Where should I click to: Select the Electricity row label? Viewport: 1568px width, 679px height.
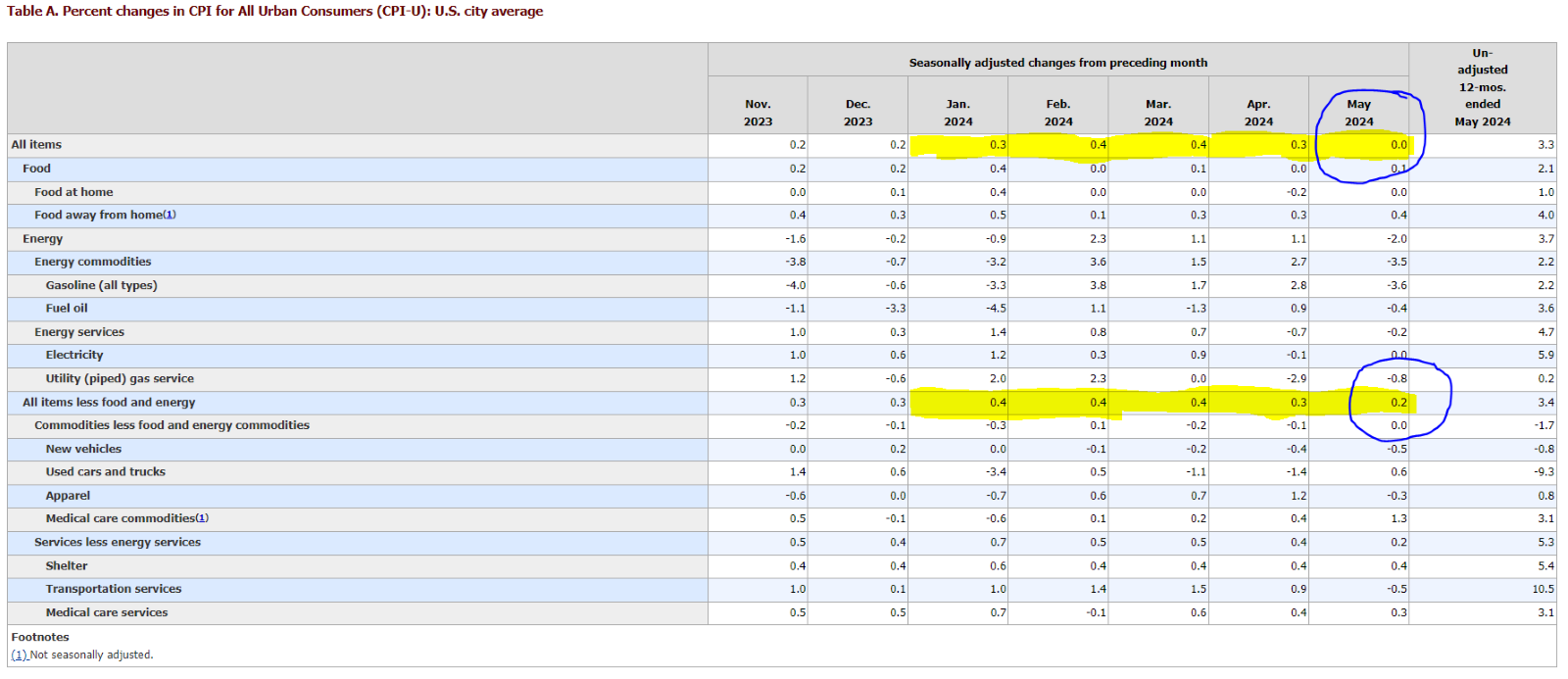(x=73, y=355)
